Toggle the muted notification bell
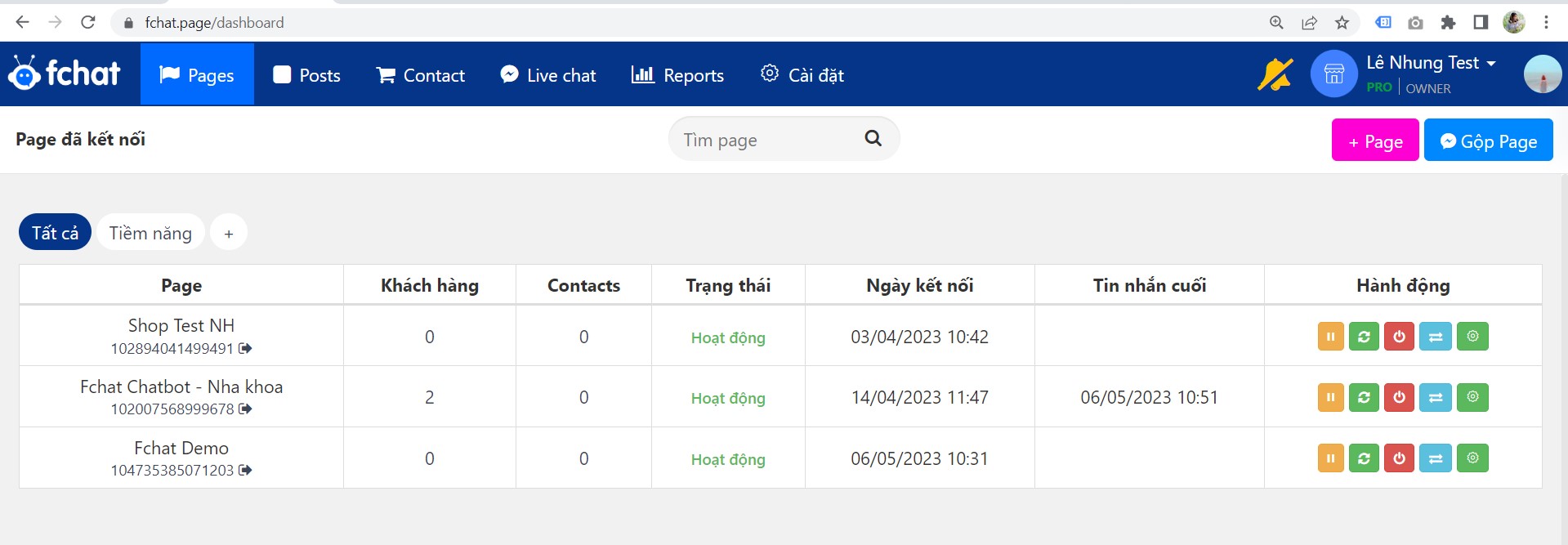The width and height of the screenshot is (1568, 545). pyautogui.click(x=1274, y=75)
